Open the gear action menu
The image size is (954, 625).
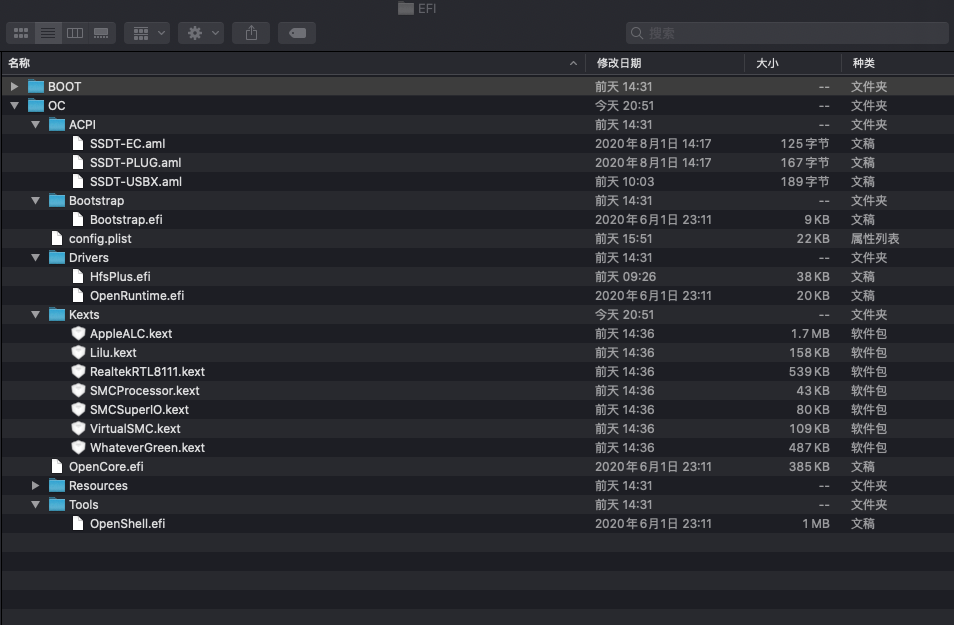pos(201,33)
